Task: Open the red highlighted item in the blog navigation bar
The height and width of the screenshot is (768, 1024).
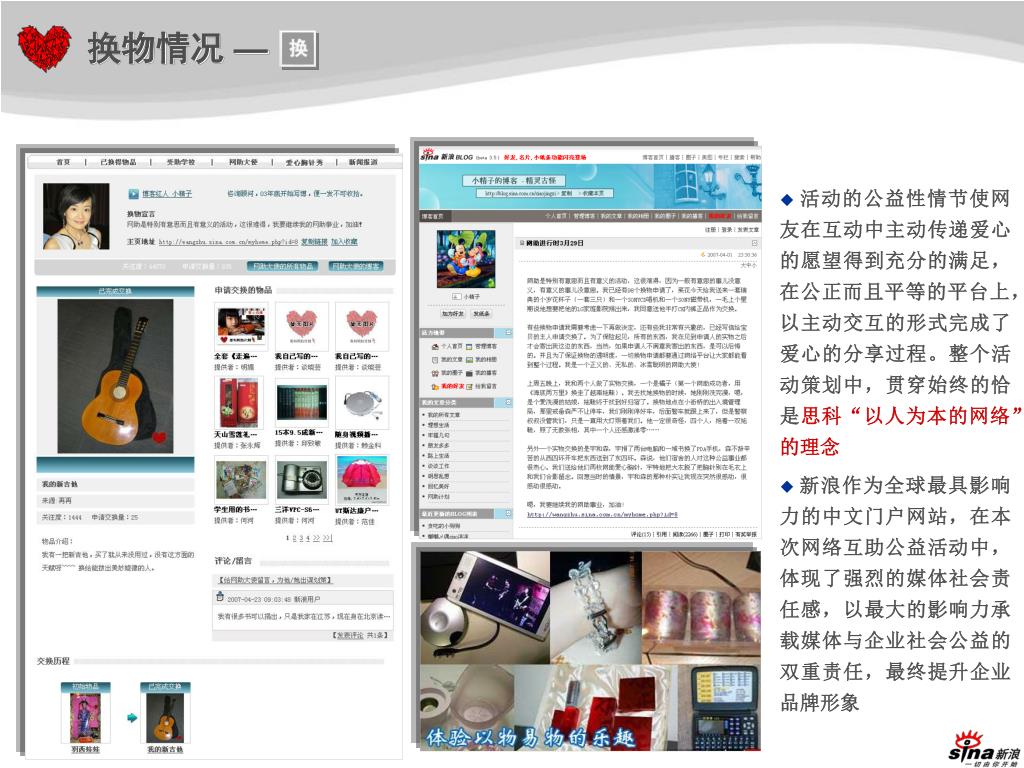Action: (720, 216)
